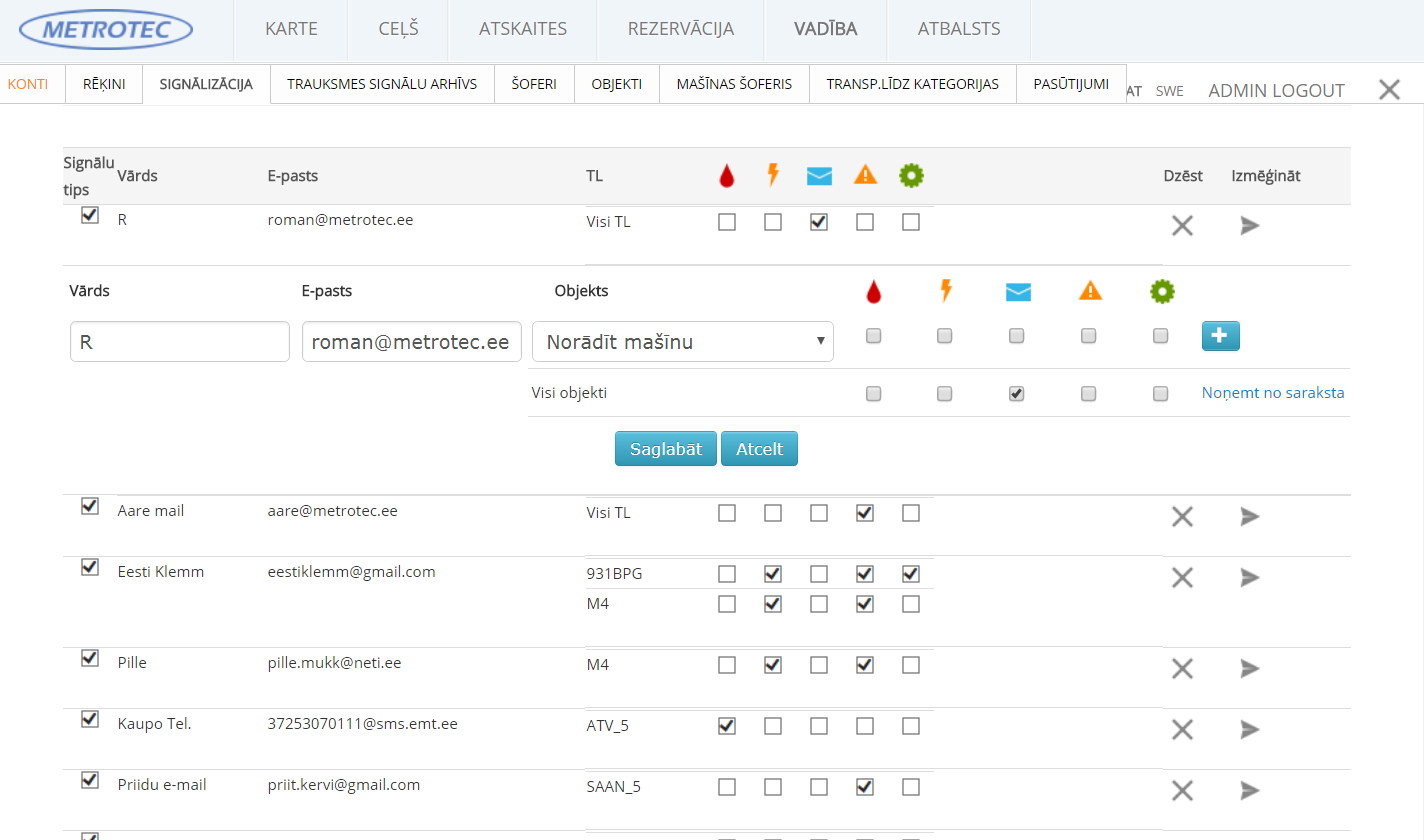This screenshot has height=840, width=1424.
Task: Click the METROTEC logo
Action: 105,30
